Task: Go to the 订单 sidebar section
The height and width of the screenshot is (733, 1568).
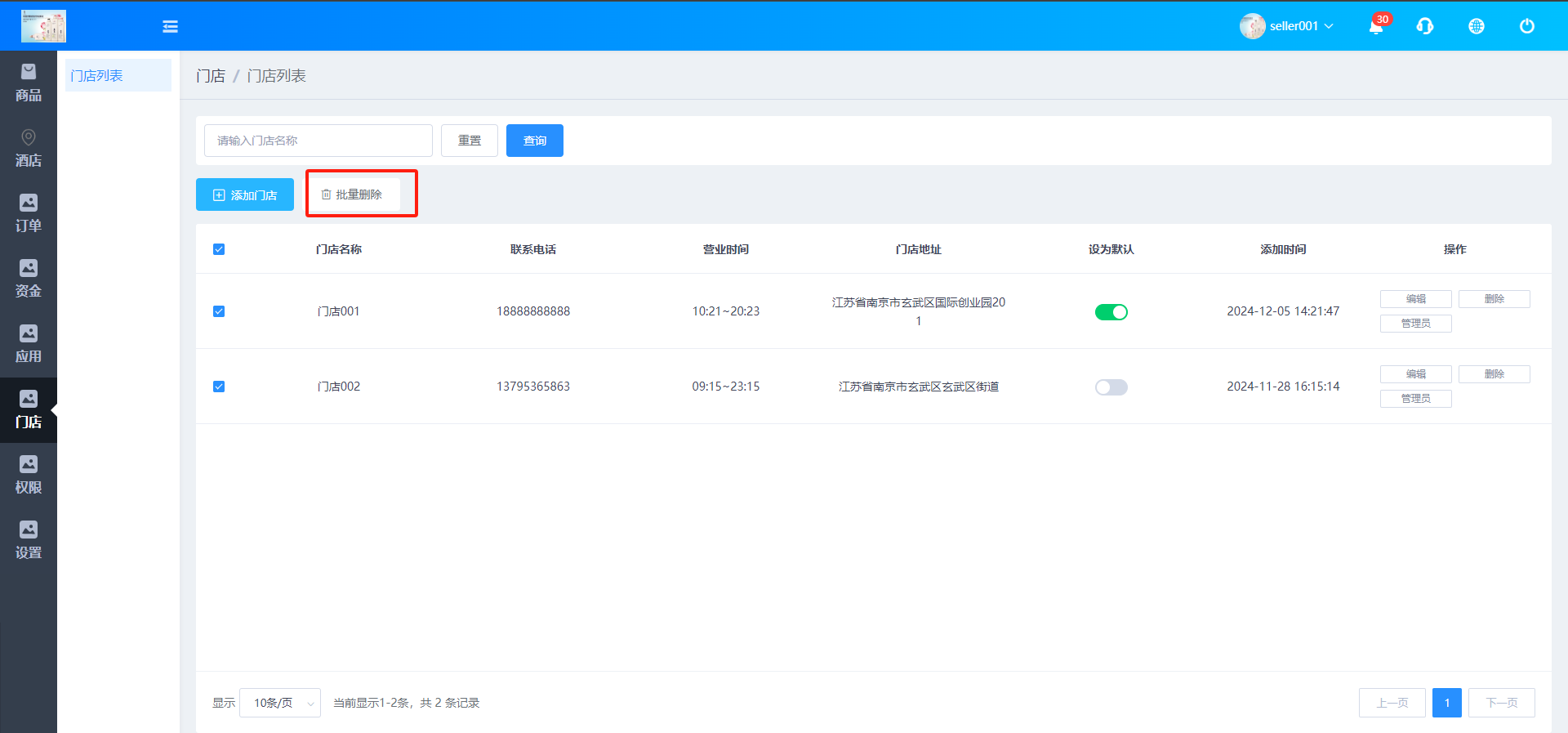Action: point(29,214)
